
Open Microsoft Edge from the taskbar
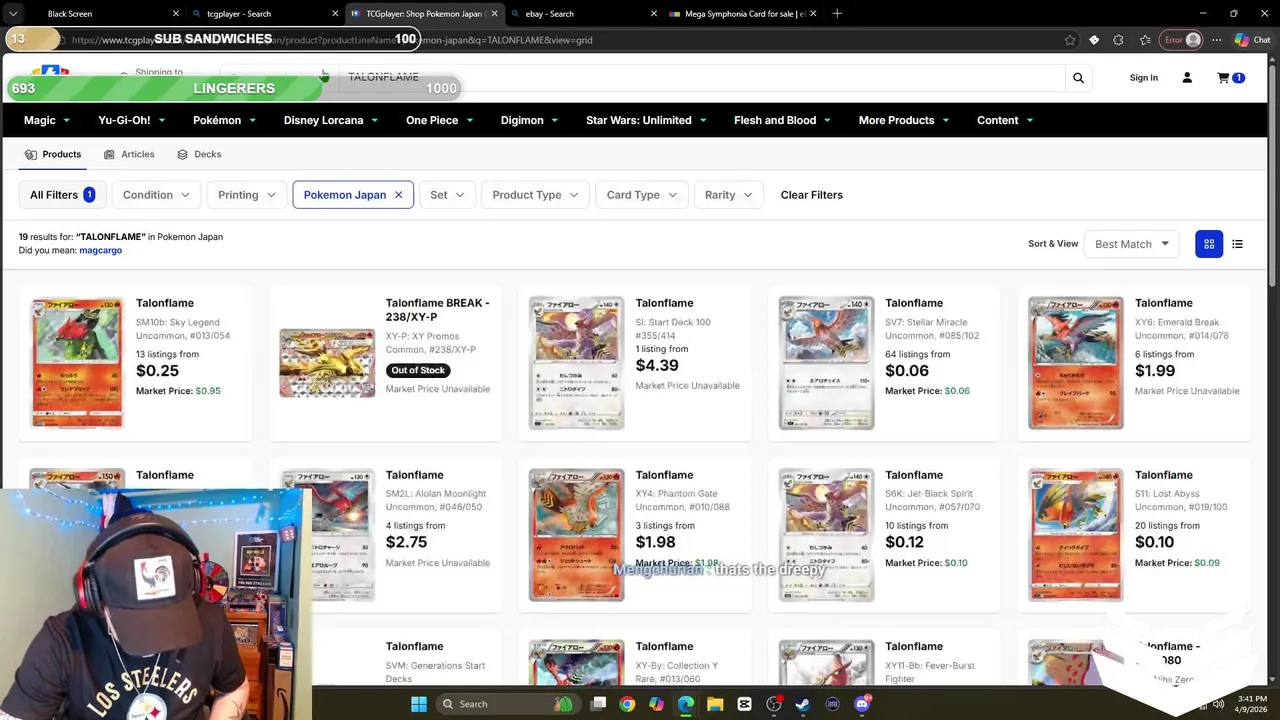[x=685, y=704]
